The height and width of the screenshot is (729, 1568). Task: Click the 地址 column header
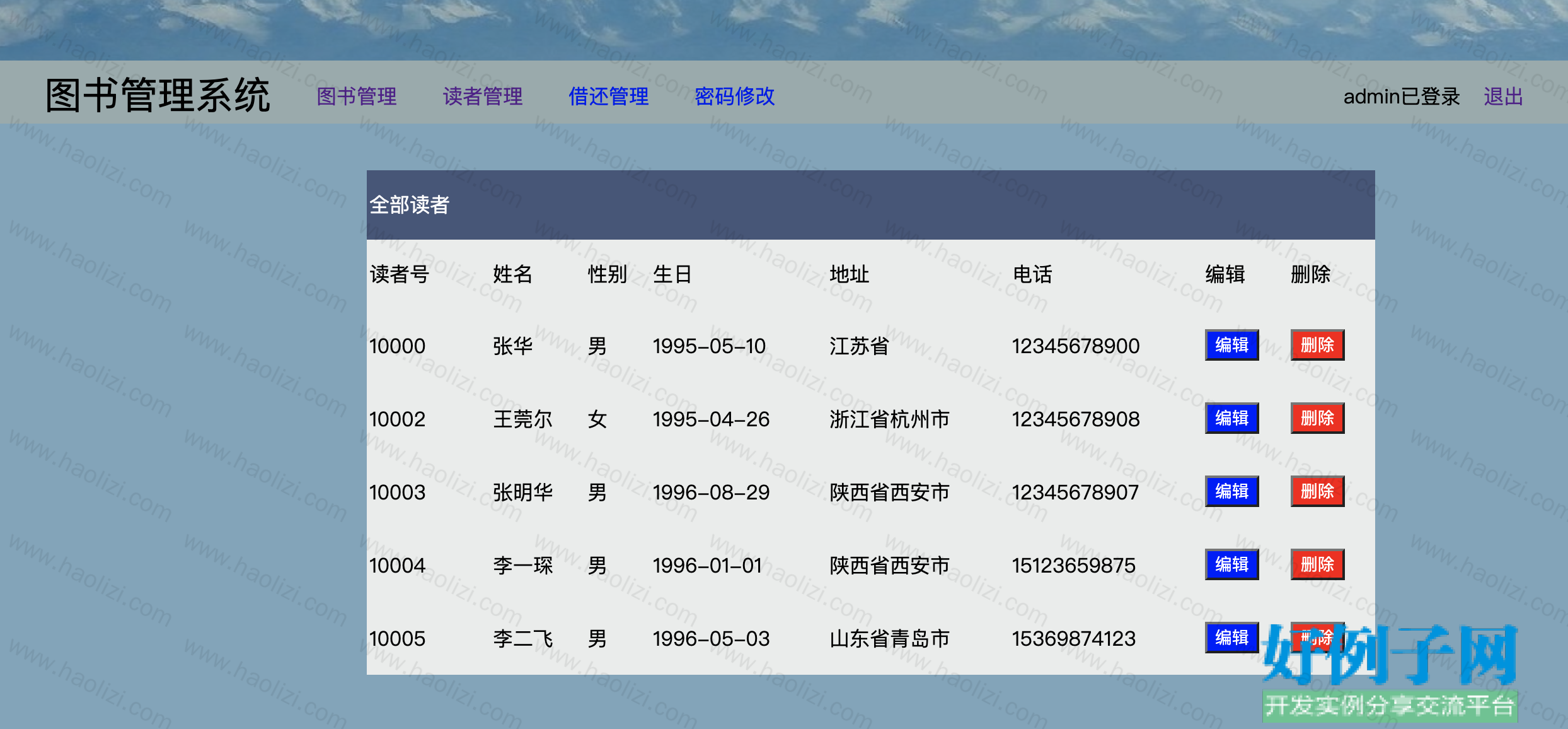click(849, 274)
